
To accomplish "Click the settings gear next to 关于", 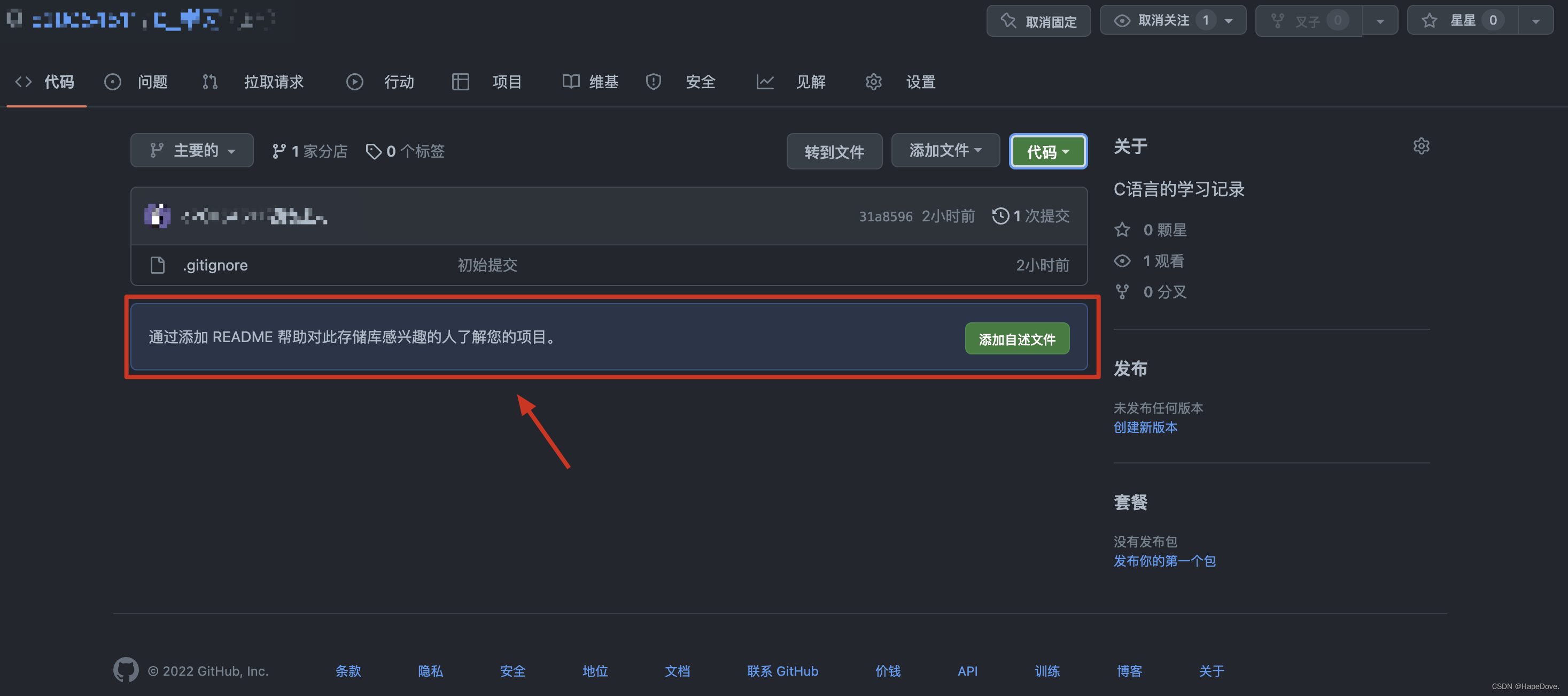I will pyautogui.click(x=1422, y=145).
